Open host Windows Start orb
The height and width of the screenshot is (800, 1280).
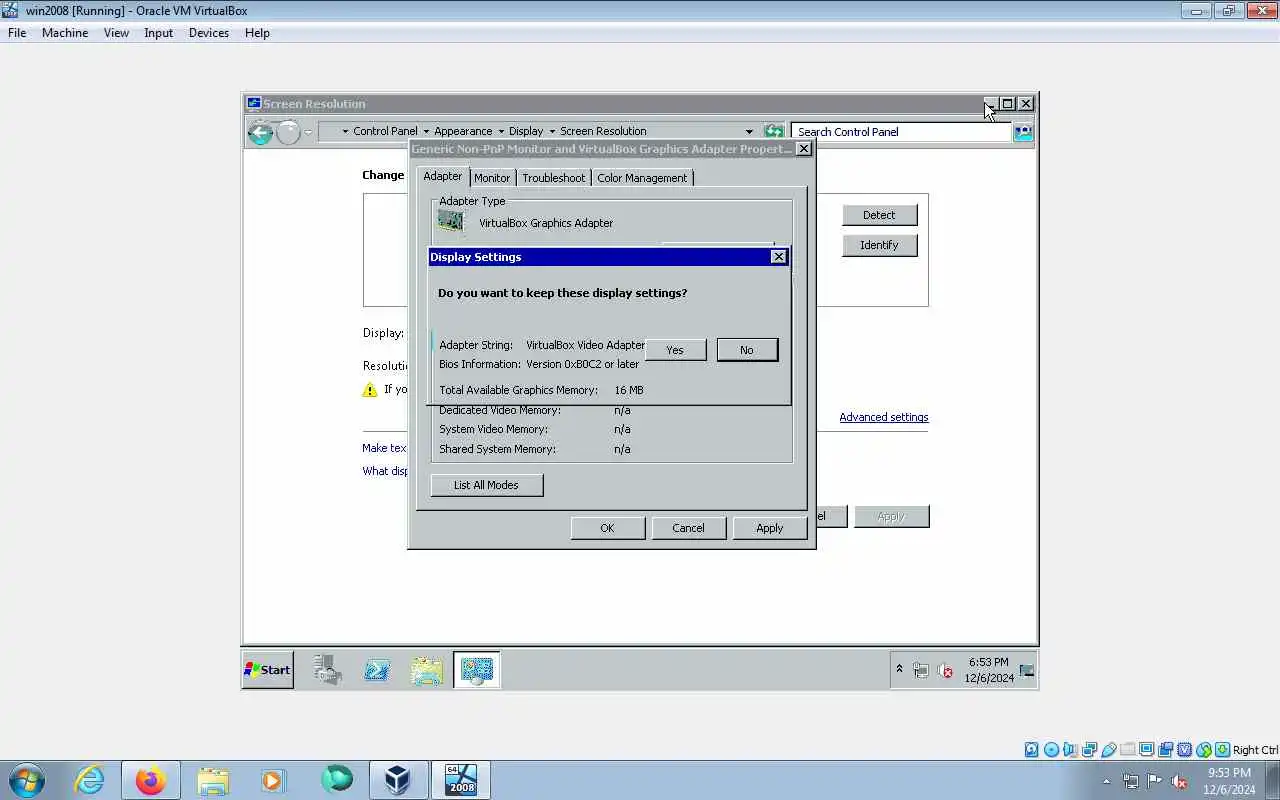26,780
